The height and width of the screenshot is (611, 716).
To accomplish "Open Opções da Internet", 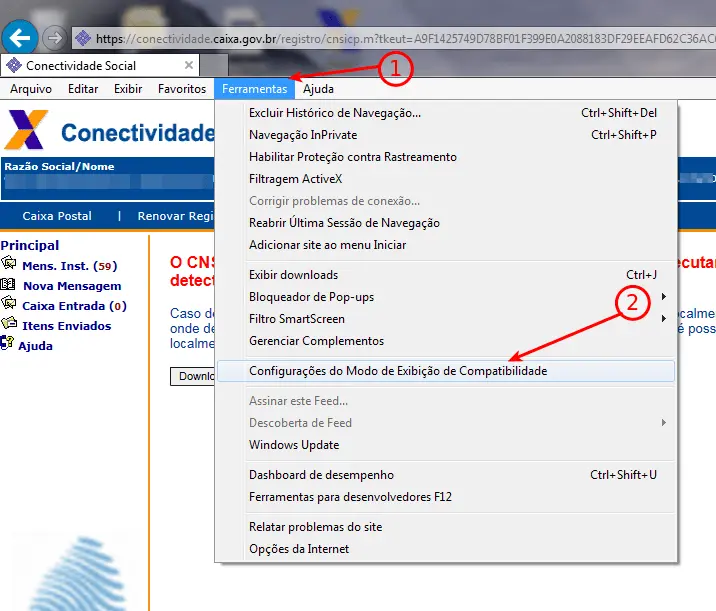I will point(446,549).
